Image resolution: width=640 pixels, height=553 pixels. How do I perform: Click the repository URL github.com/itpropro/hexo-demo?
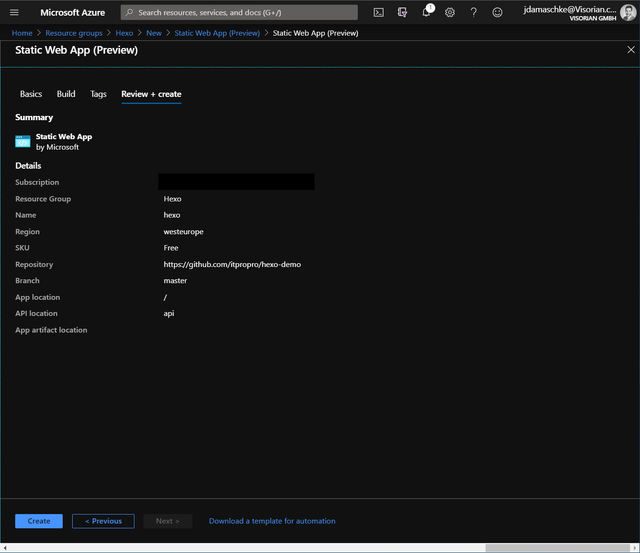[232, 264]
